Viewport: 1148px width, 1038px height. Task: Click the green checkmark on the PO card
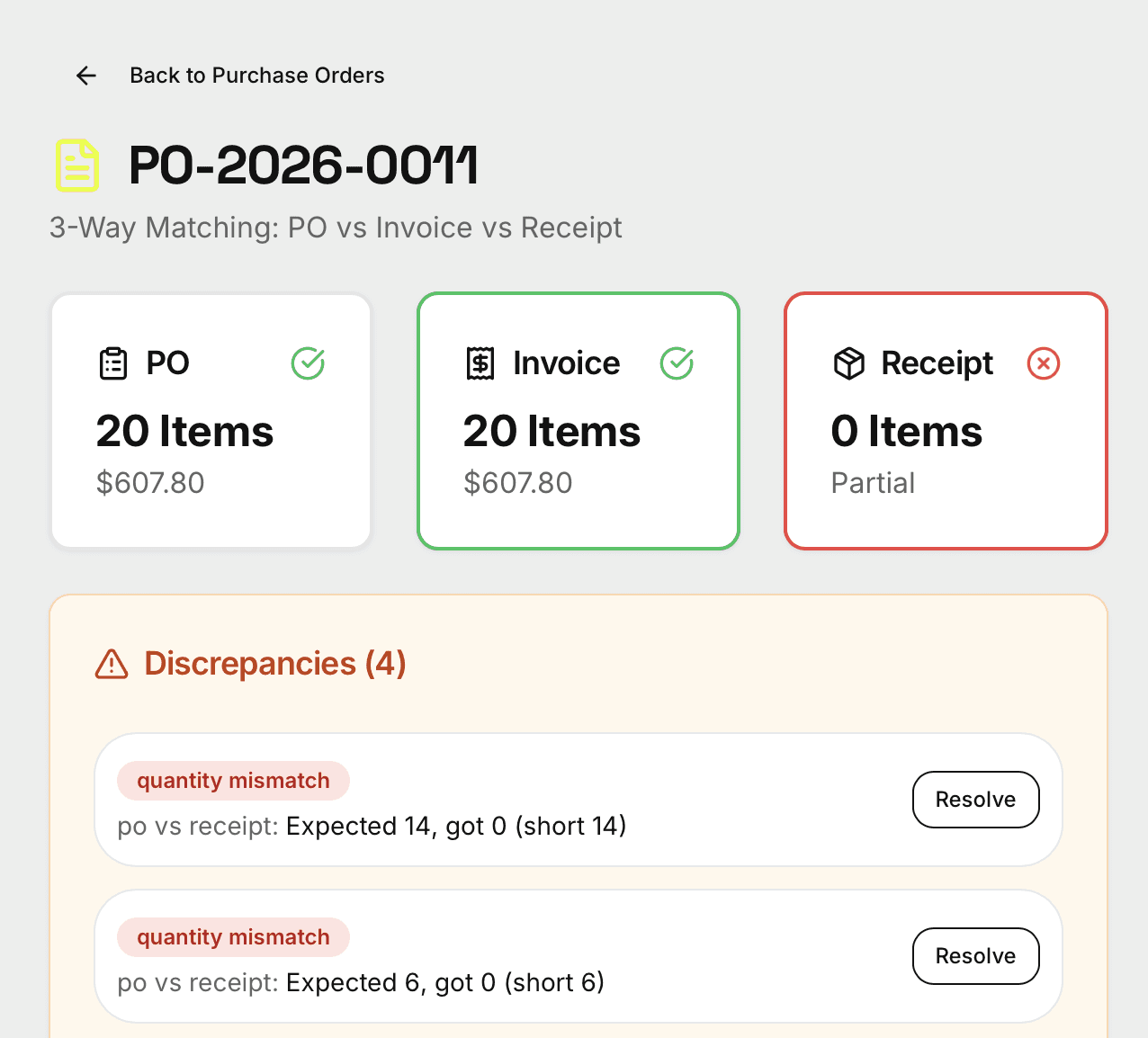[x=308, y=363]
